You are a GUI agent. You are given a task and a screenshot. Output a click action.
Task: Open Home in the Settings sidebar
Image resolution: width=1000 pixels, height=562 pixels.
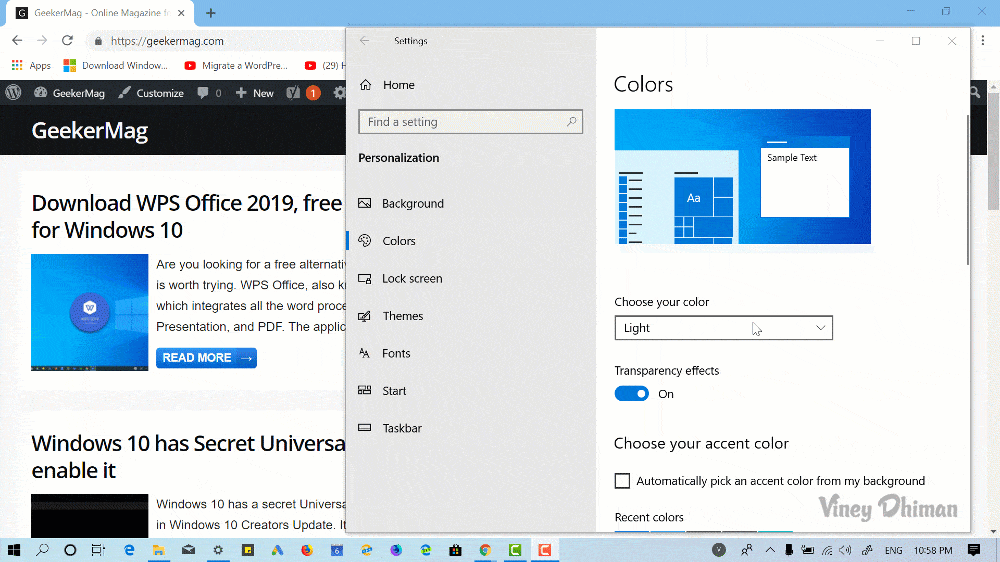point(387,85)
